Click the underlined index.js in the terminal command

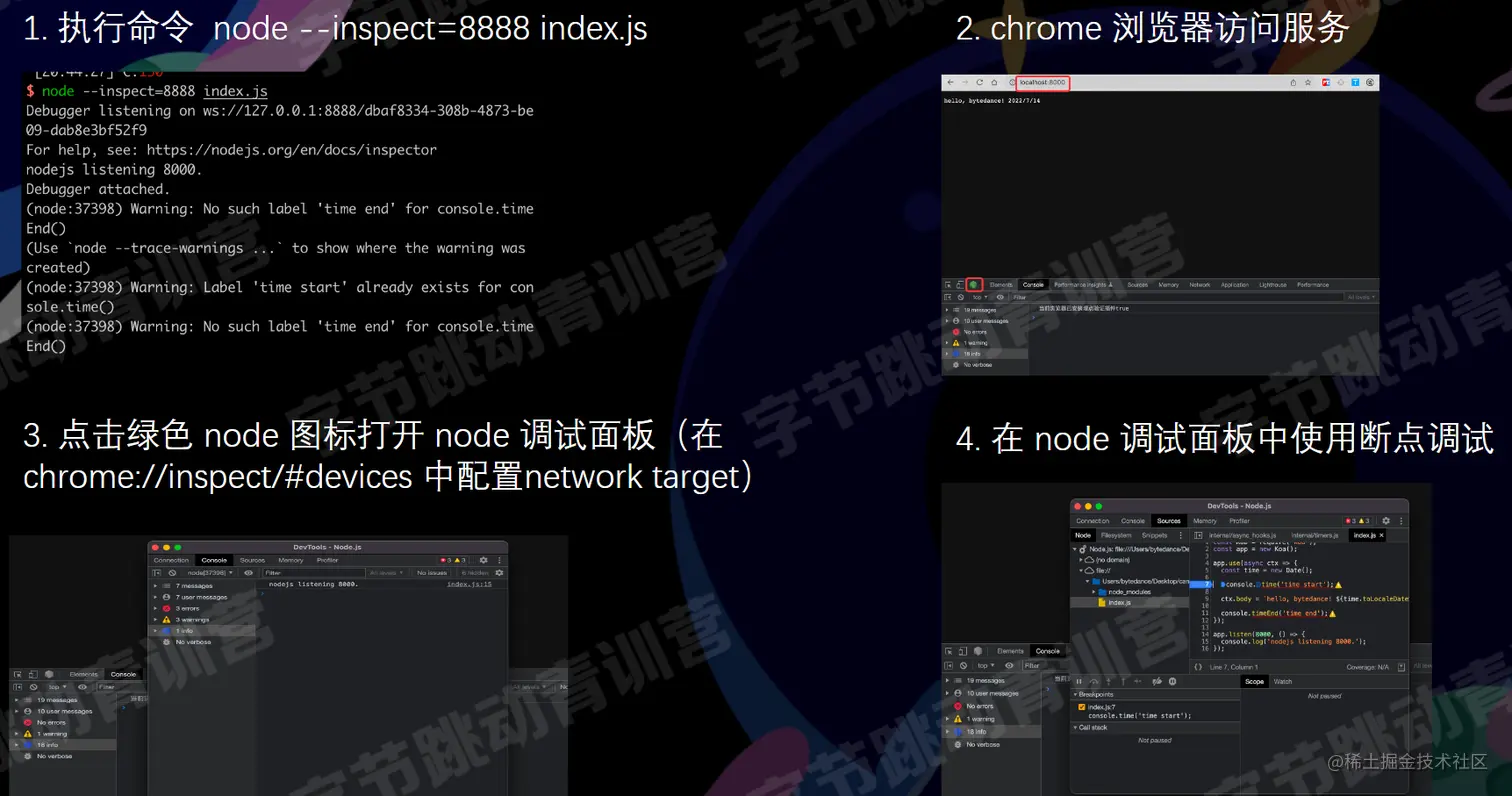click(236, 91)
